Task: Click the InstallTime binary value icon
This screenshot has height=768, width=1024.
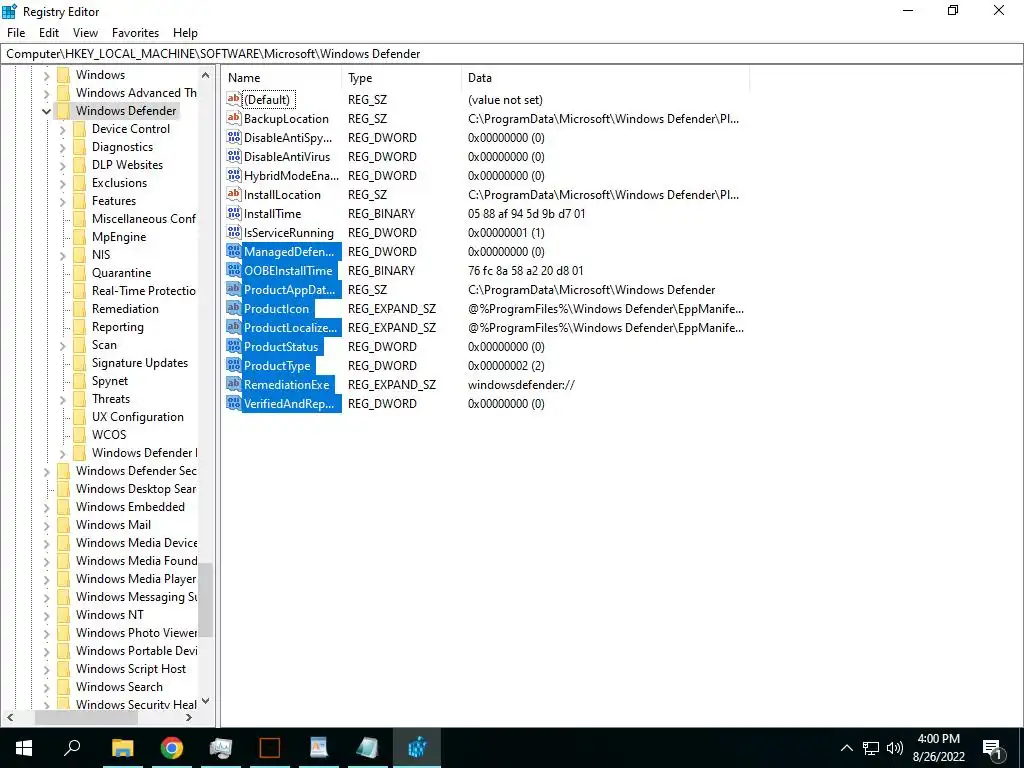Action: point(234,213)
